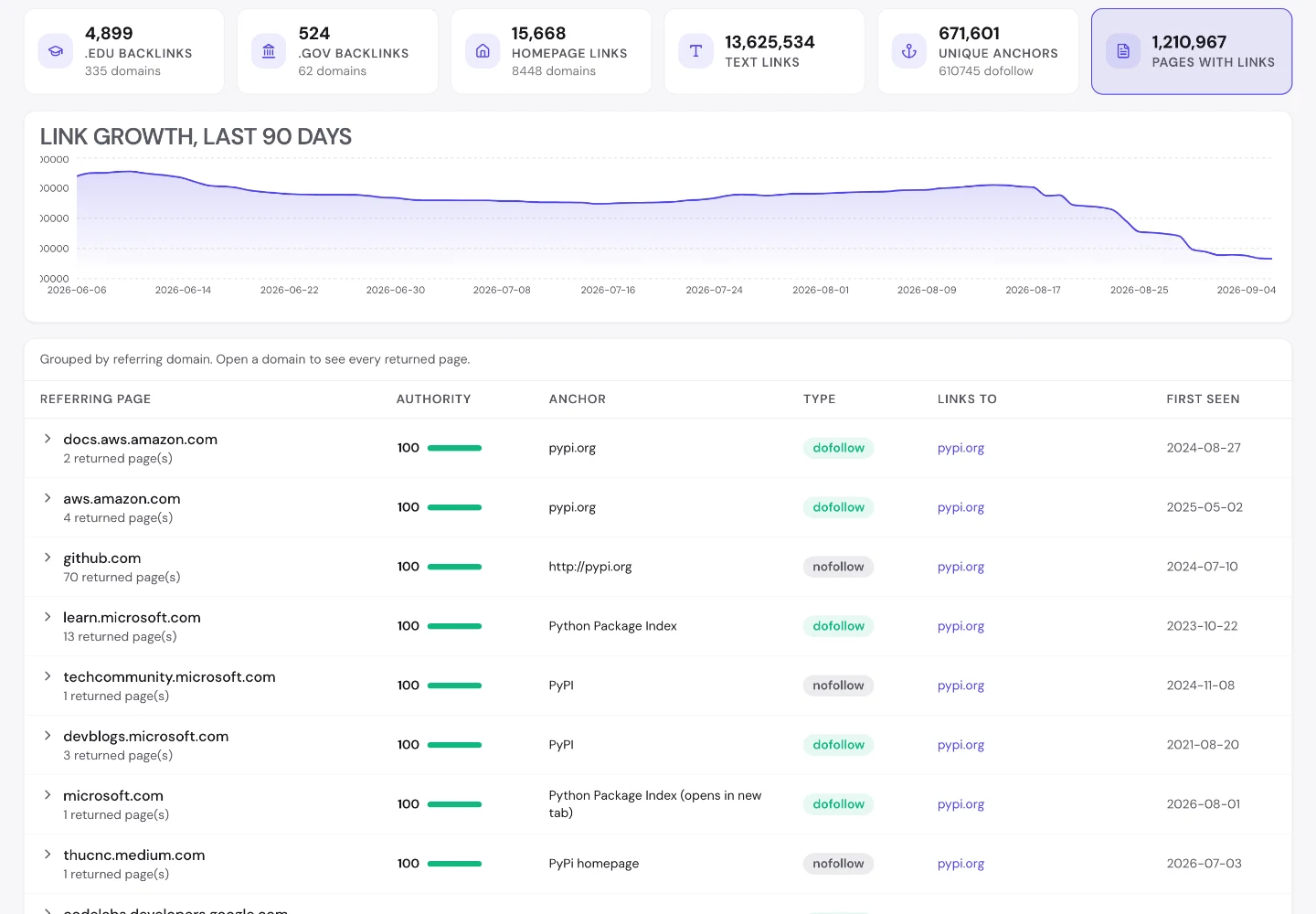Click the Anchor column header

coord(578,399)
